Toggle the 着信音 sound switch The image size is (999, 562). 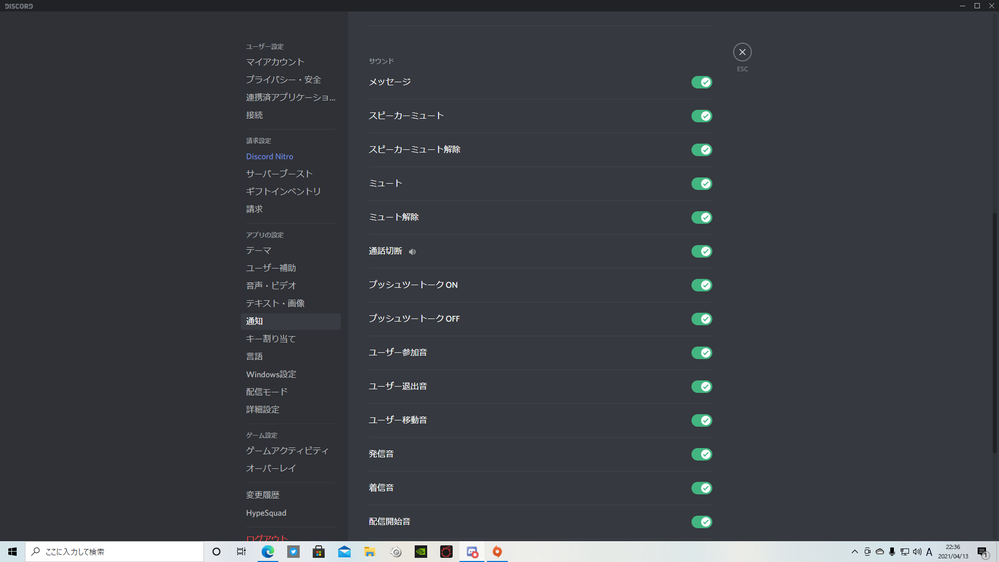pos(701,487)
